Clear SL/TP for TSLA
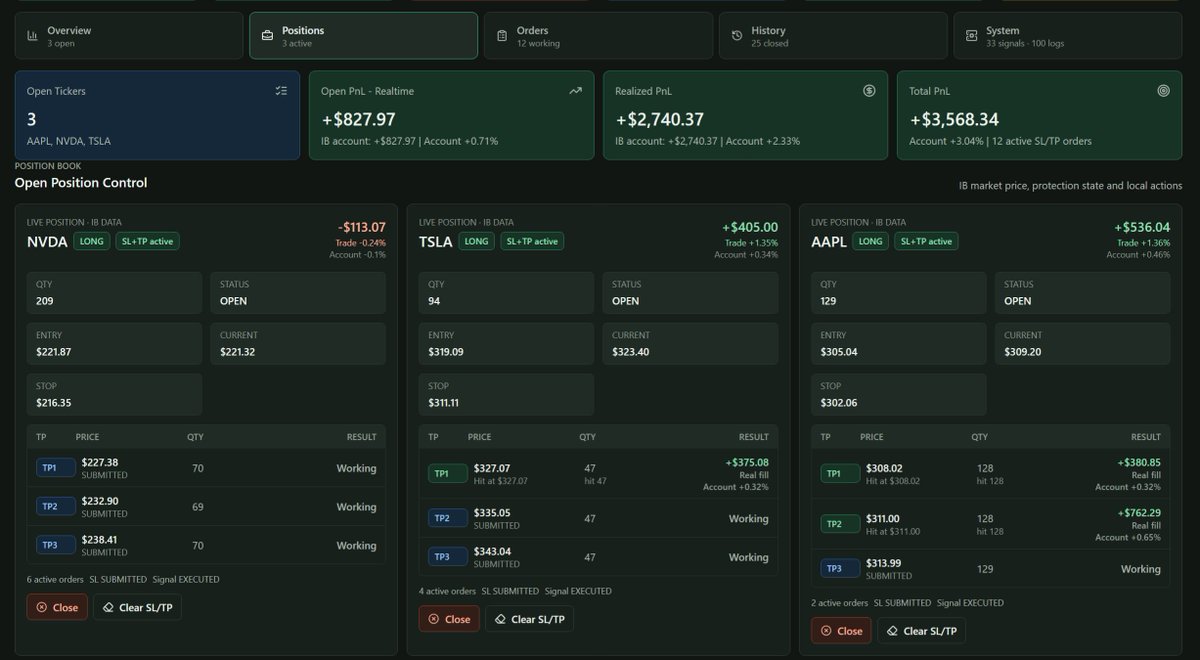The image size is (1200, 660). coord(530,619)
